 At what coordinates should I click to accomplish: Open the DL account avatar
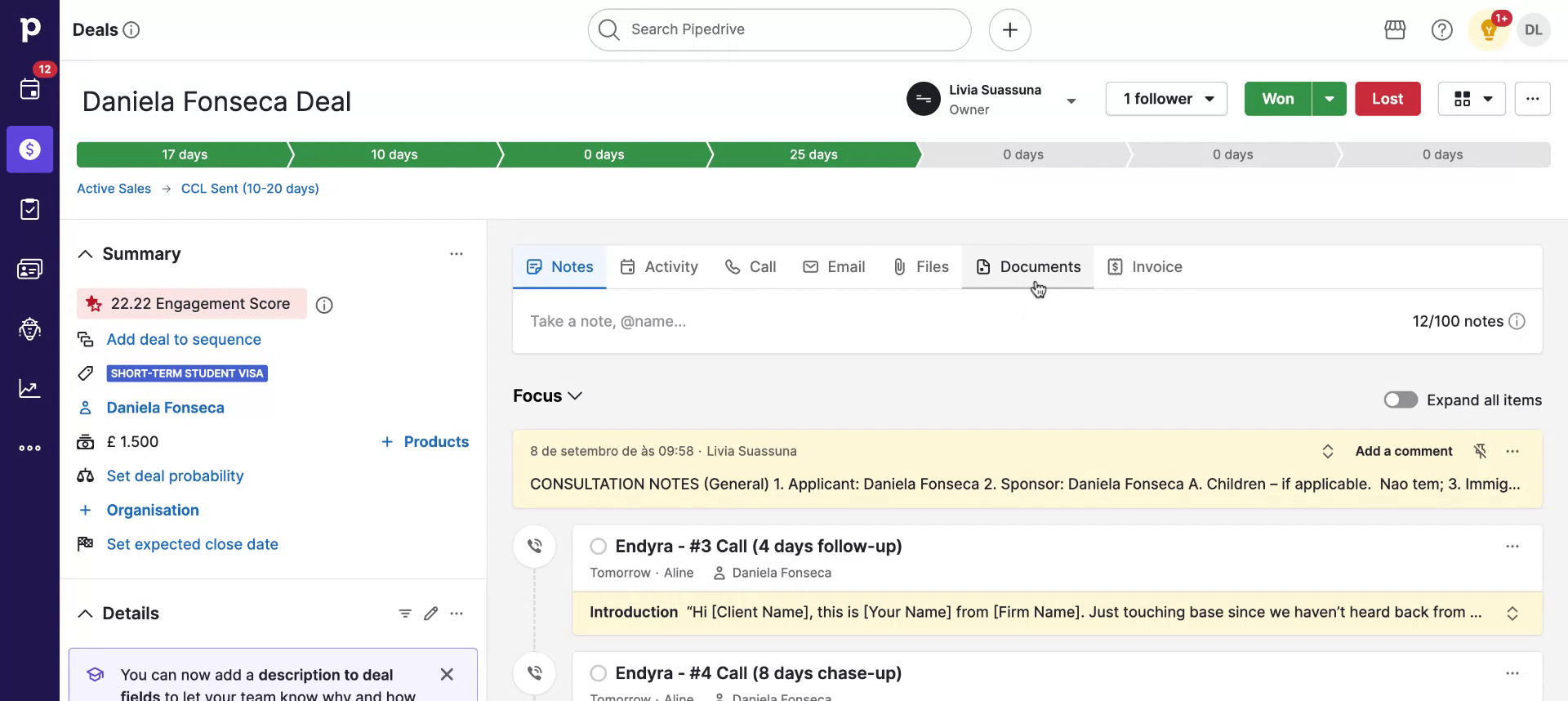[x=1533, y=30]
